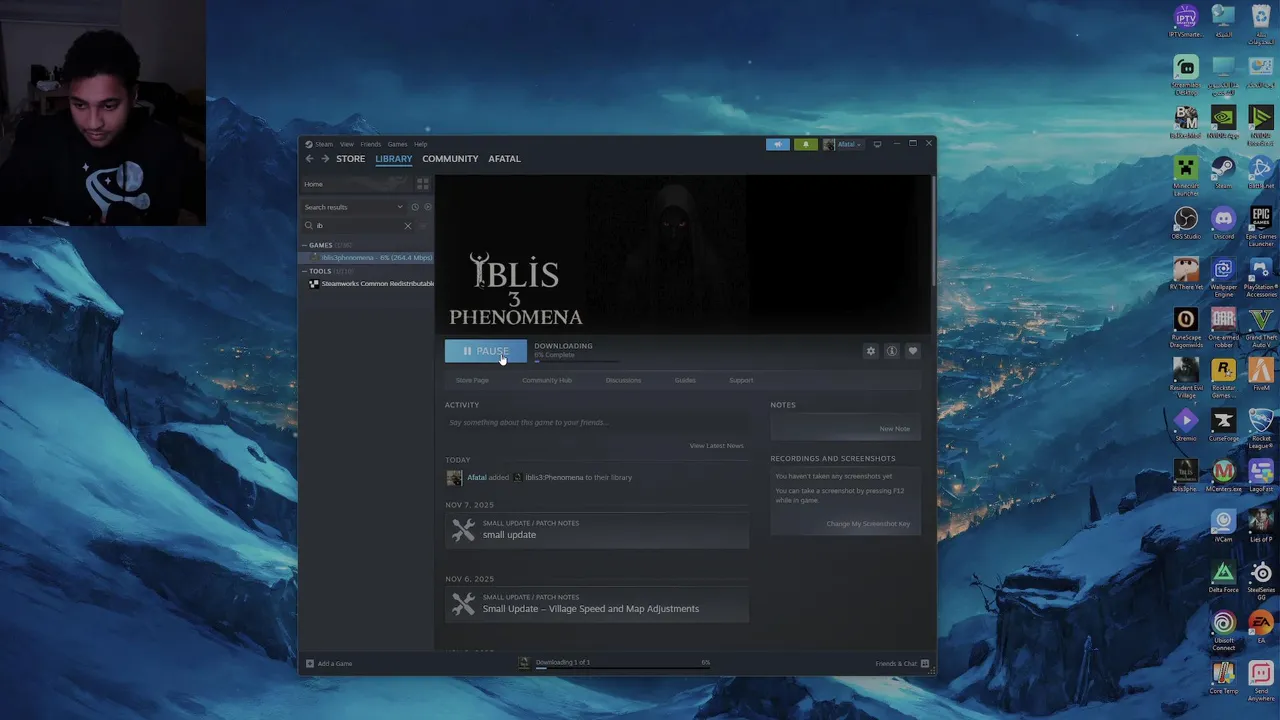The image size is (1280, 720).
Task: Open the LIBRARY tab
Action: (x=393, y=159)
